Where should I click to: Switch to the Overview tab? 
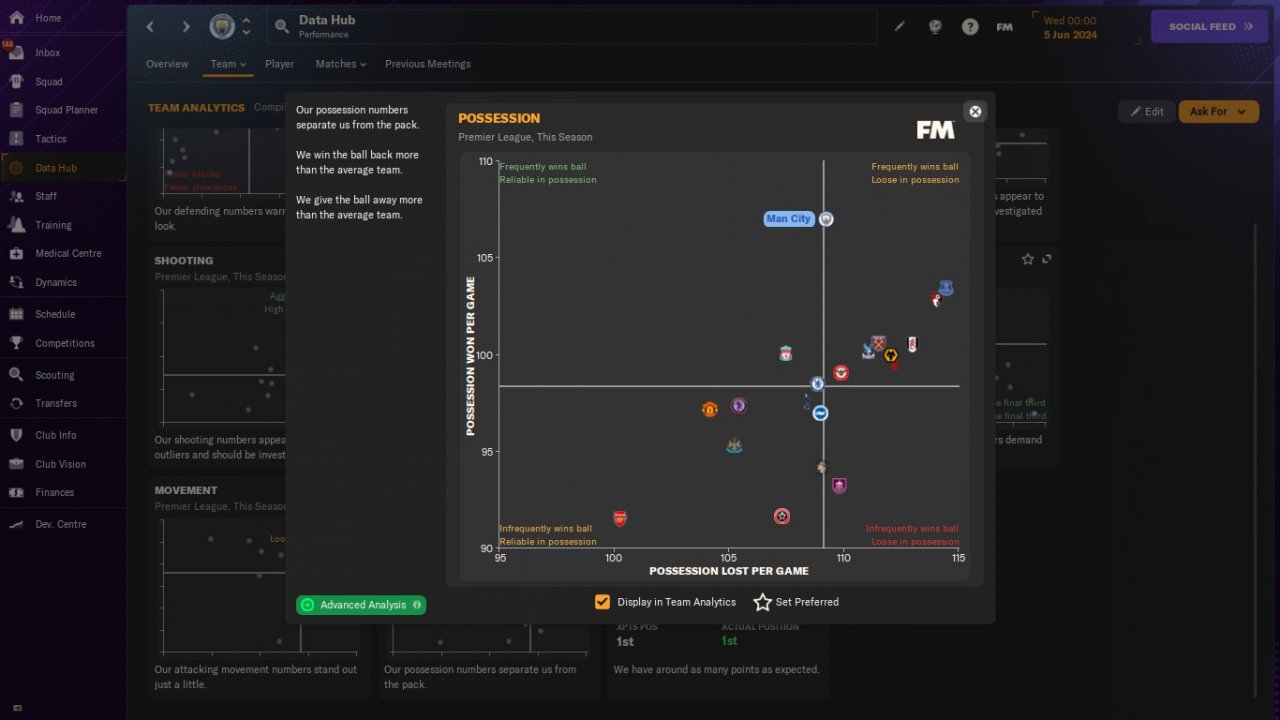pos(167,64)
